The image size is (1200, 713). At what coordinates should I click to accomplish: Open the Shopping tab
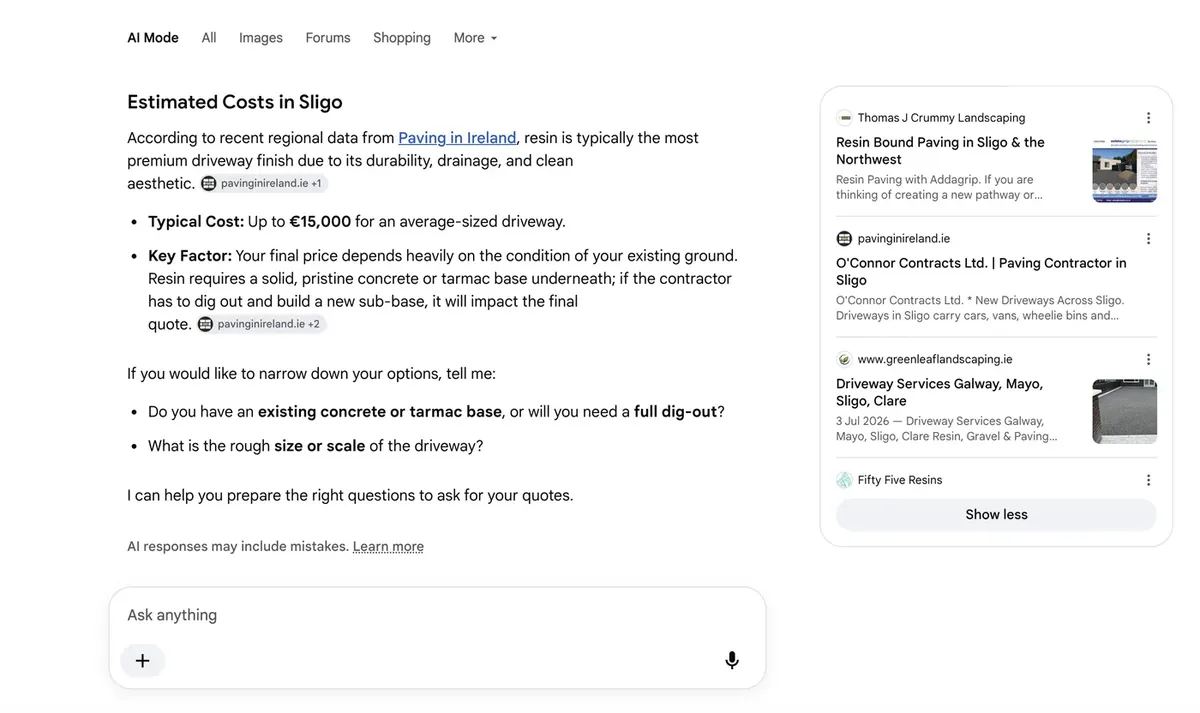(402, 38)
